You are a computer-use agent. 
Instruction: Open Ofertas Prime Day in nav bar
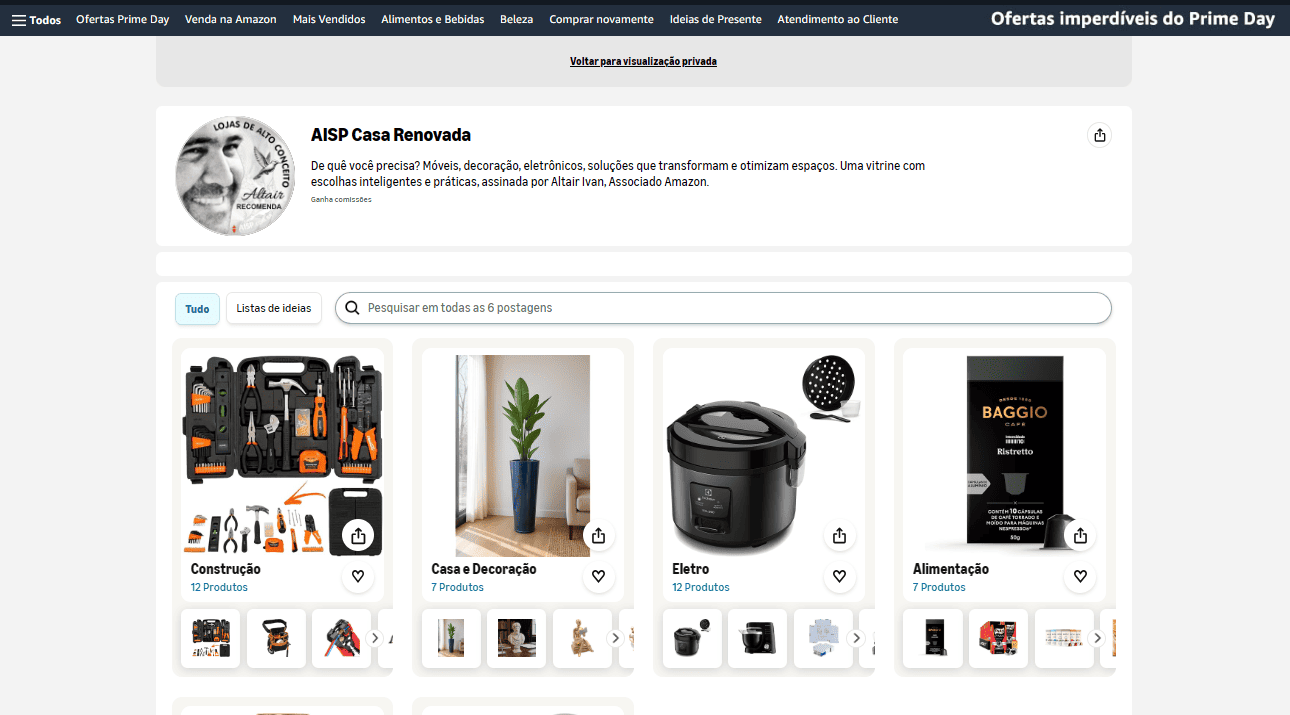click(122, 19)
